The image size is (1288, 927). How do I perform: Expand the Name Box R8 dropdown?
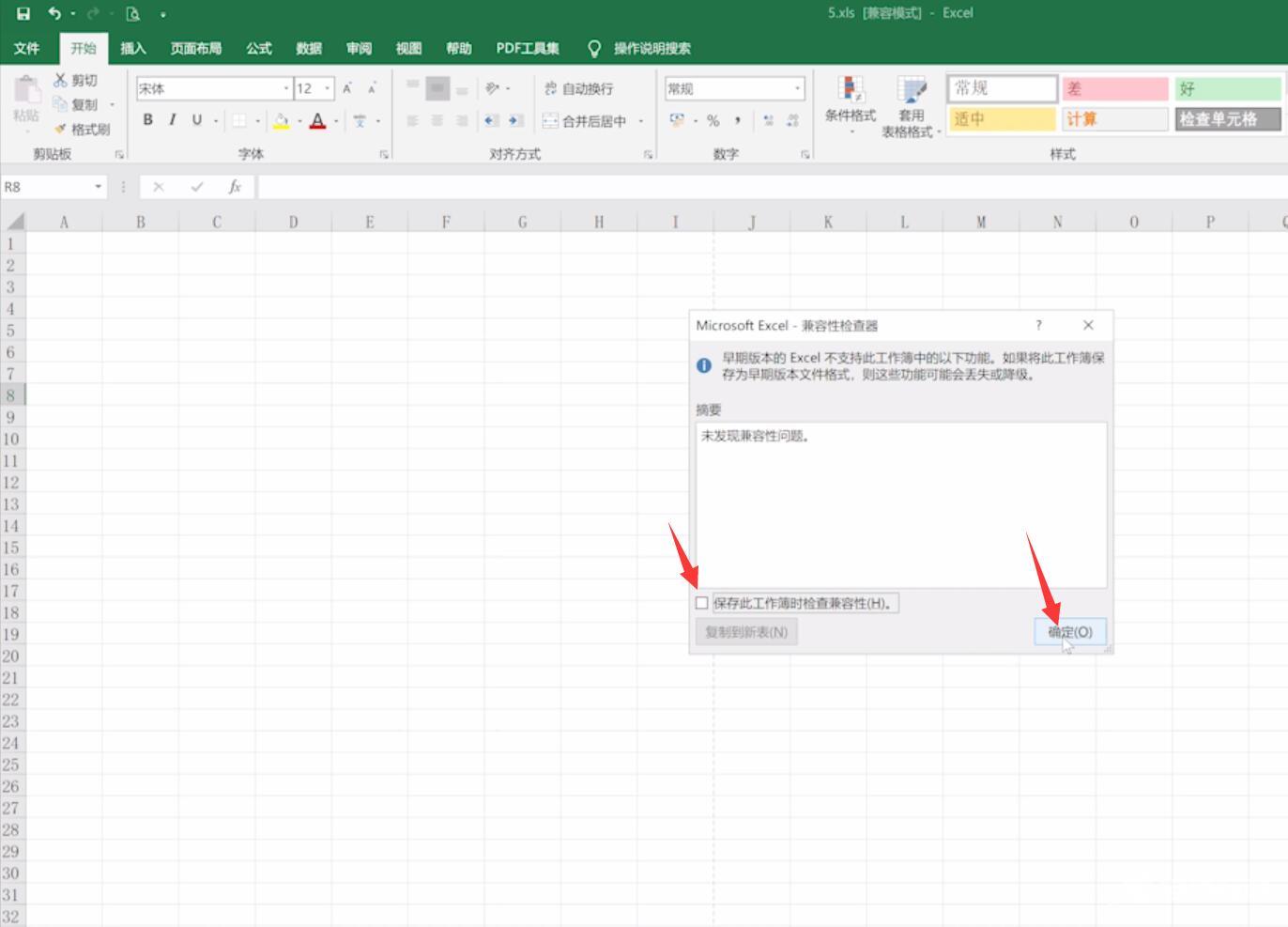(x=99, y=187)
